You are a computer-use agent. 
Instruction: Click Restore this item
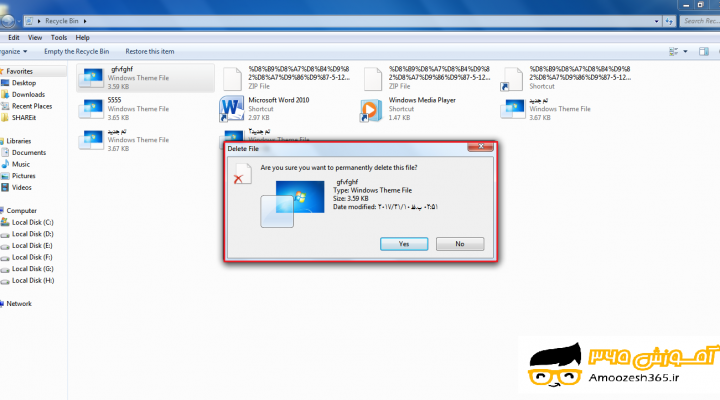click(150, 51)
